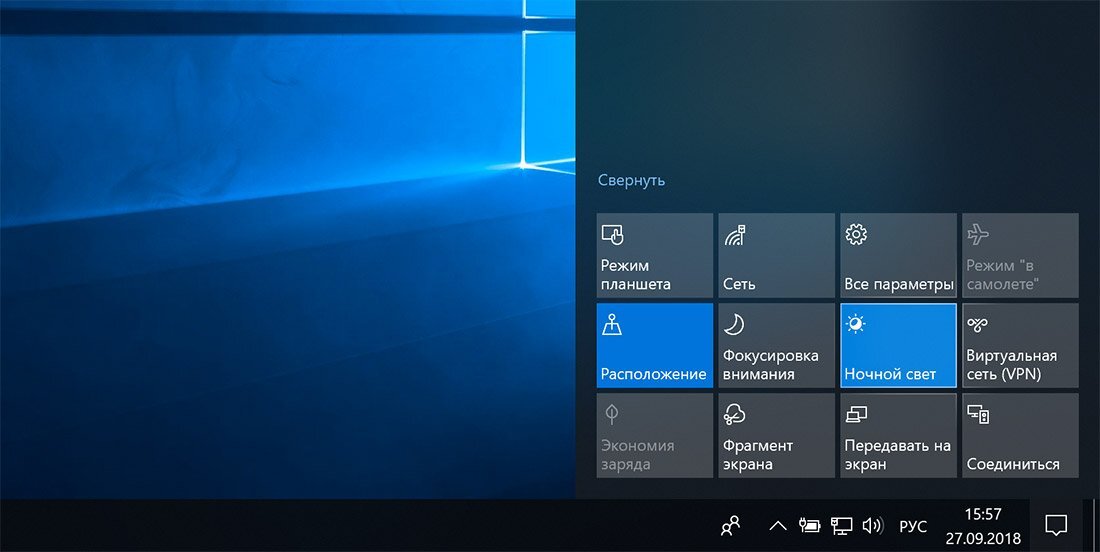
Task: Toggle the Экономия заряда battery saver tile
Action: click(655, 436)
